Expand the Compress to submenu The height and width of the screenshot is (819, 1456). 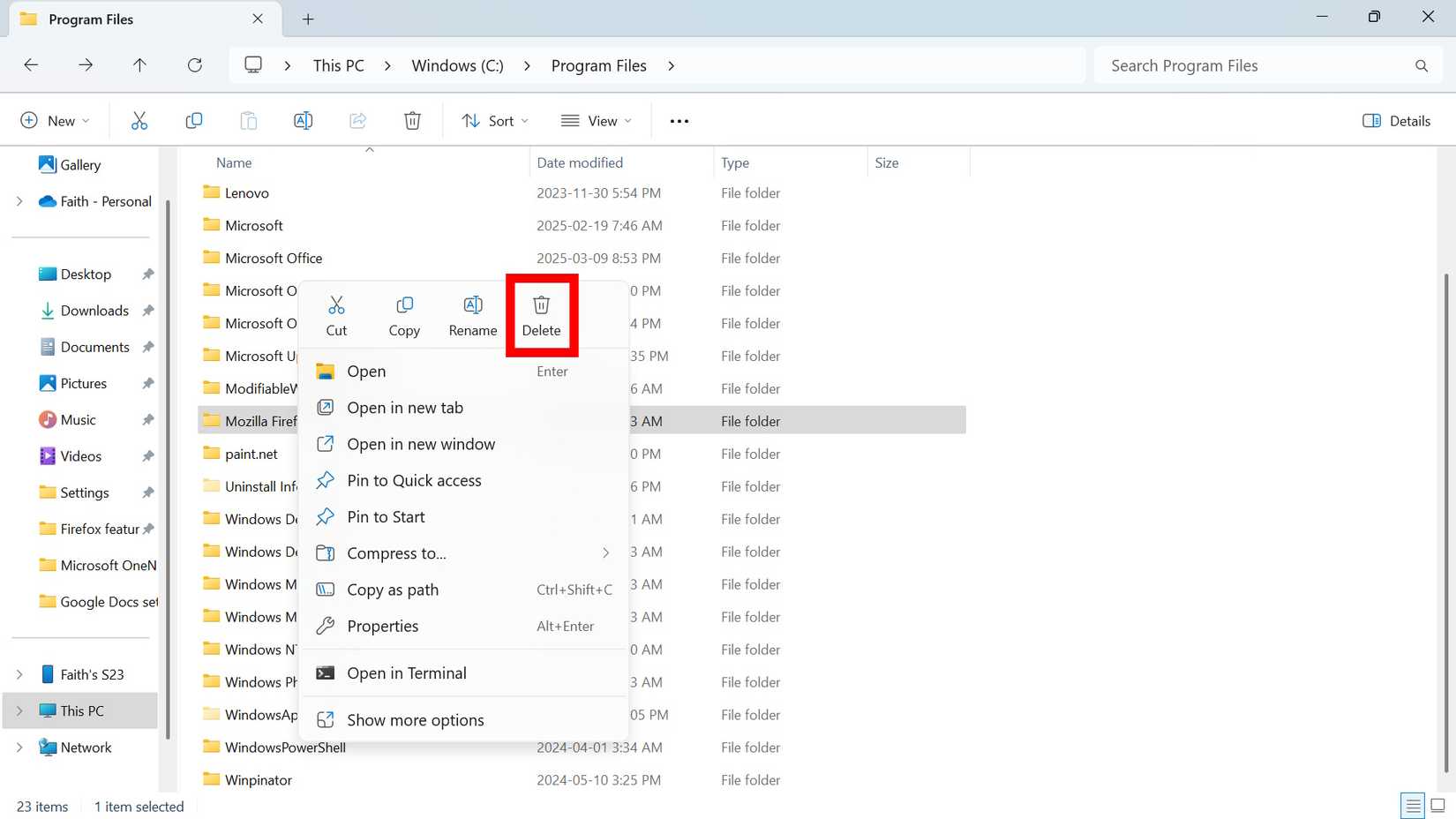[x=605, y=553]
